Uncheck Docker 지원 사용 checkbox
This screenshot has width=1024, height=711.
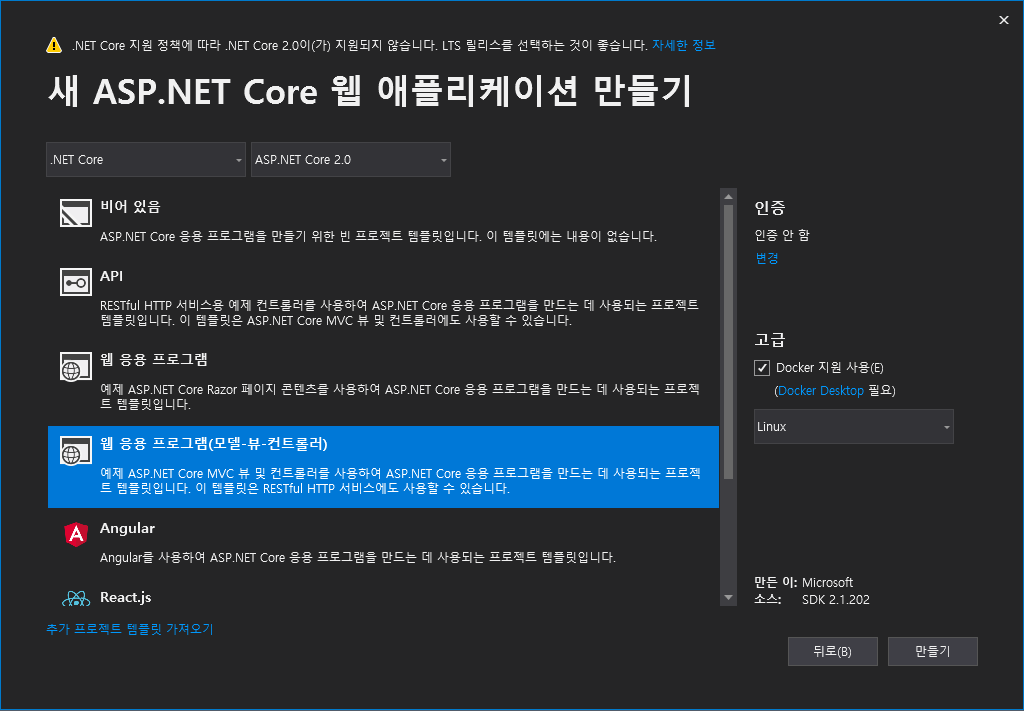coord(761,368)
